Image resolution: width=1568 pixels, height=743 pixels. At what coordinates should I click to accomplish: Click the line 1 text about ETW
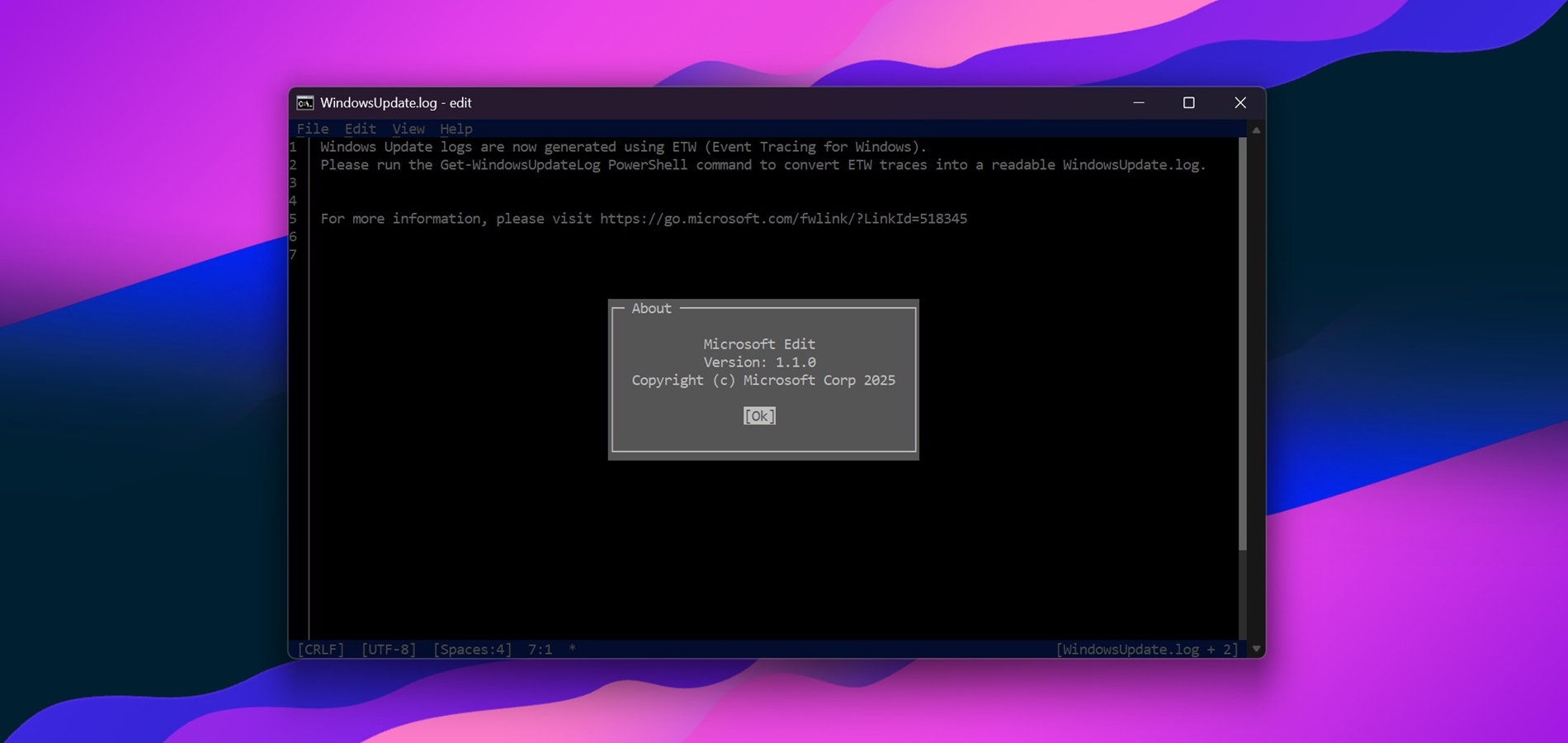coord(624,147)
